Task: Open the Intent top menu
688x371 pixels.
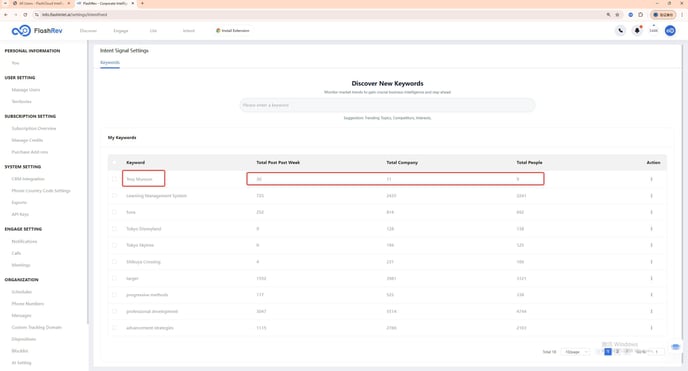Action: coord(189,31)
